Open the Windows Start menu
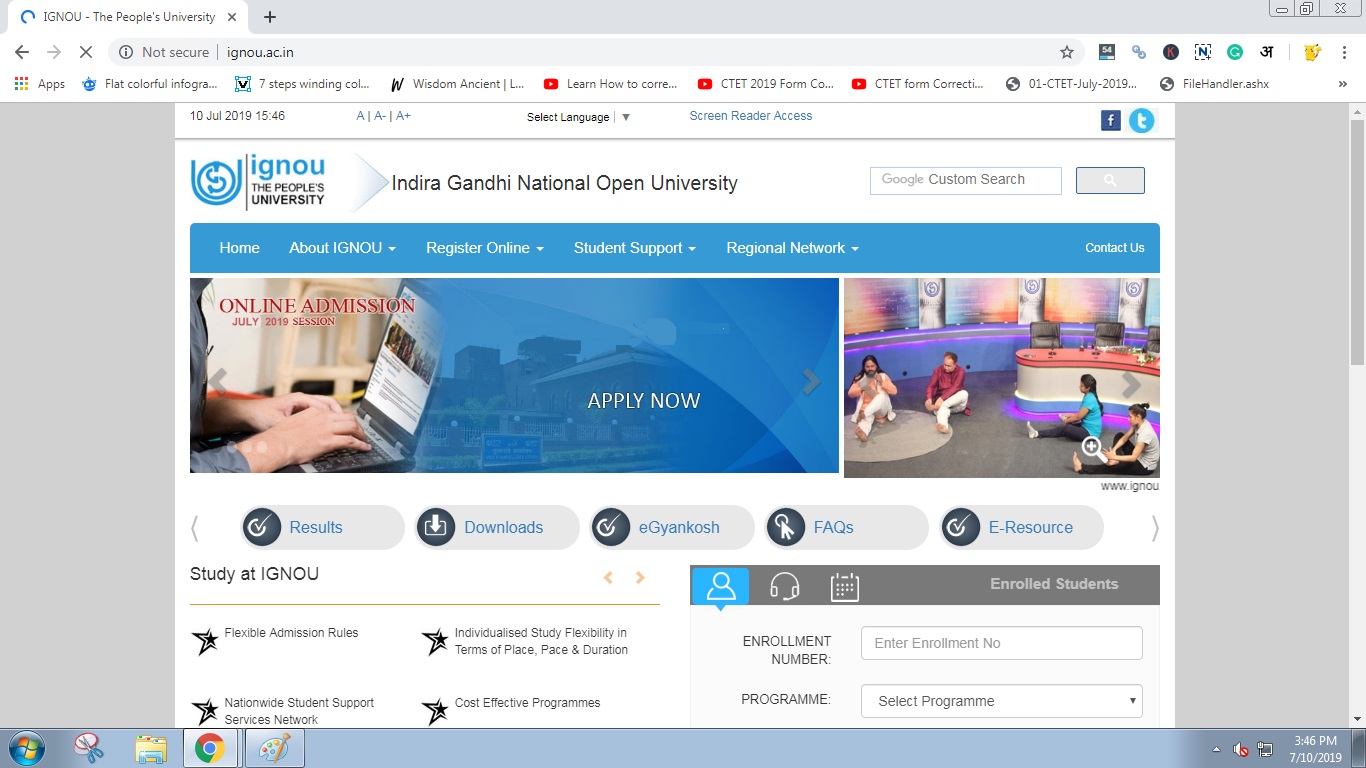The image size is (1366, 768). [27, 748]
